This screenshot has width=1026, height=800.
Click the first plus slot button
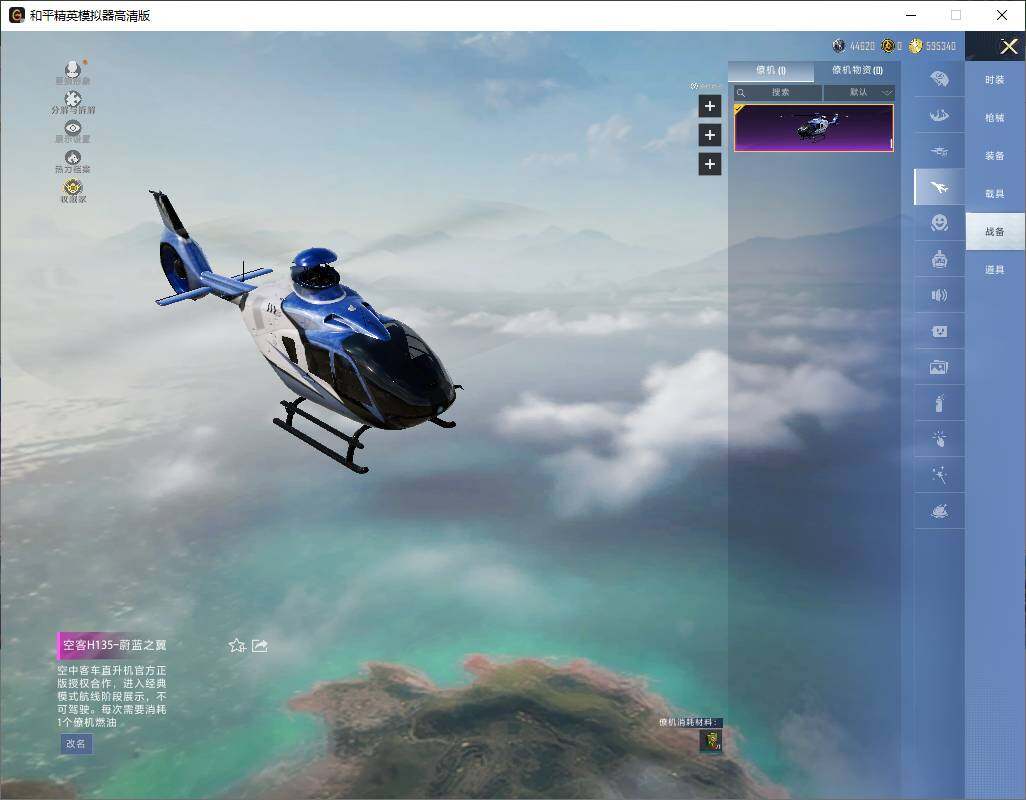pyautogui.click(x=709, y=106)
